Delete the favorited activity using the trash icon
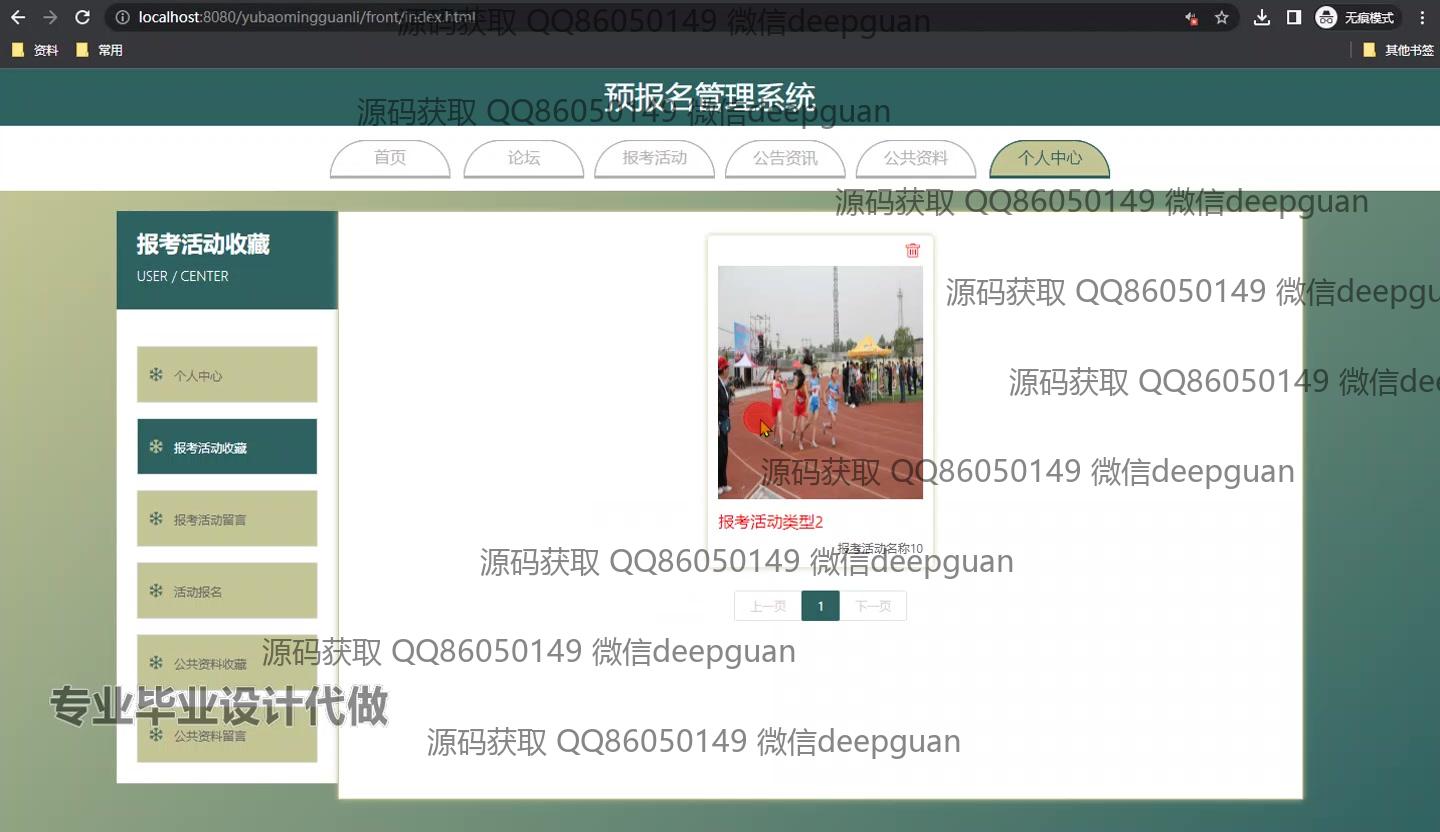 912,250
